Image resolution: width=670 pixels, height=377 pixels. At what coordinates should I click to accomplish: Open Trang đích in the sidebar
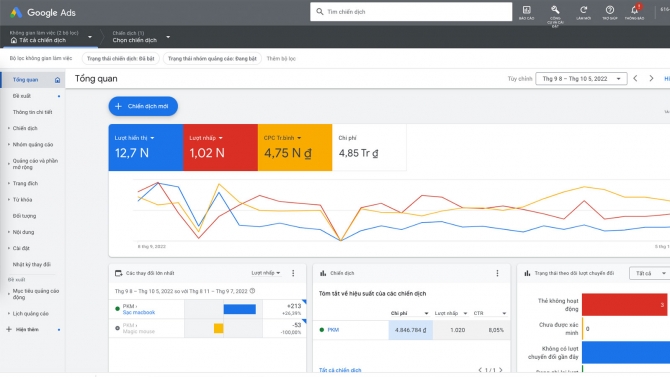click(x=25, y=183)
